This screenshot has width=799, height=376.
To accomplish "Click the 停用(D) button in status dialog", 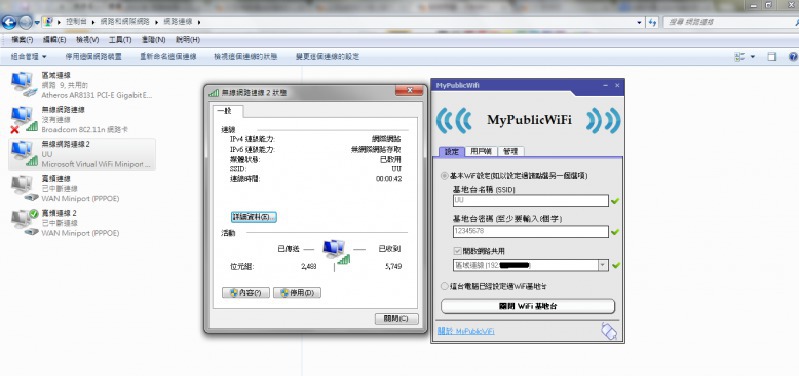I will click(297, 293).
